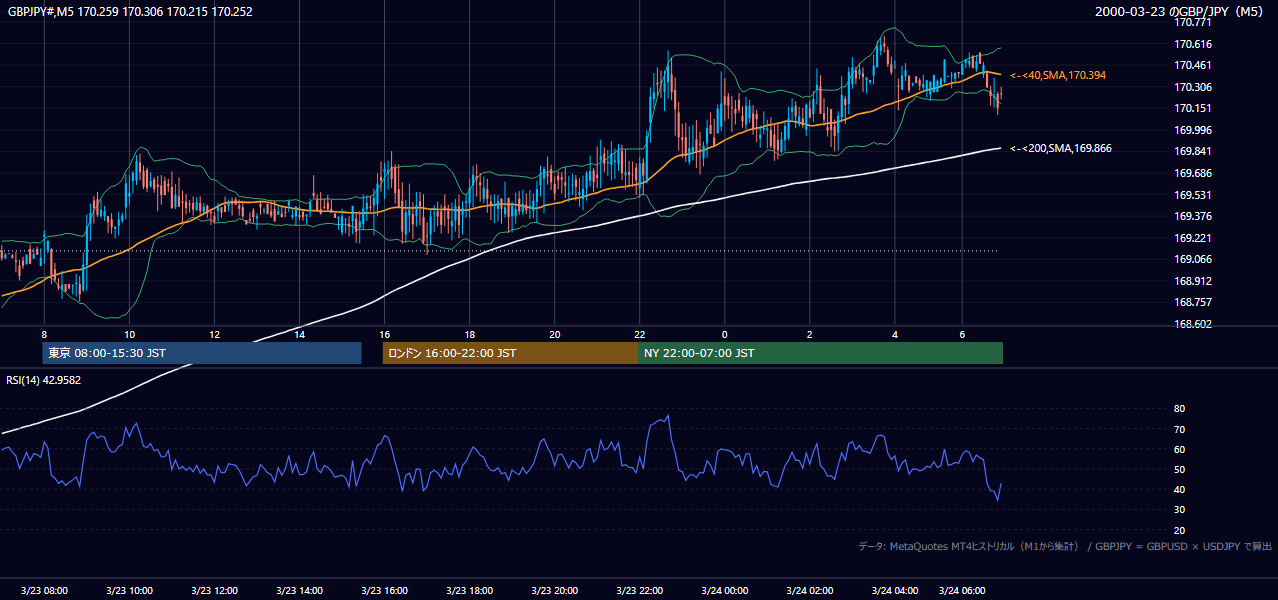Click price axis label 168.757

(1192, 302)
